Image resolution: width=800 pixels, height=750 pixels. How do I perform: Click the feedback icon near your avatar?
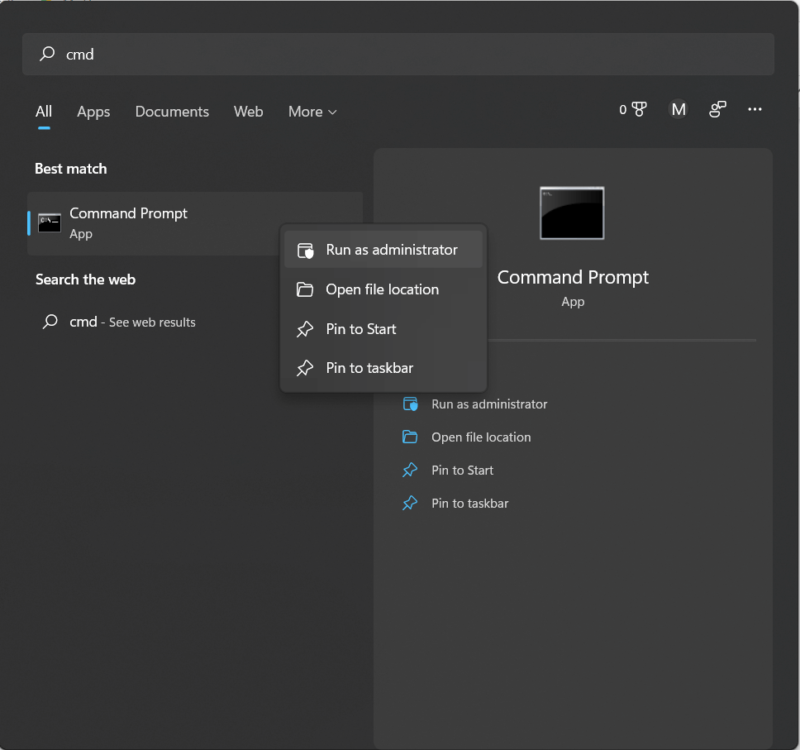pos(717,109)
